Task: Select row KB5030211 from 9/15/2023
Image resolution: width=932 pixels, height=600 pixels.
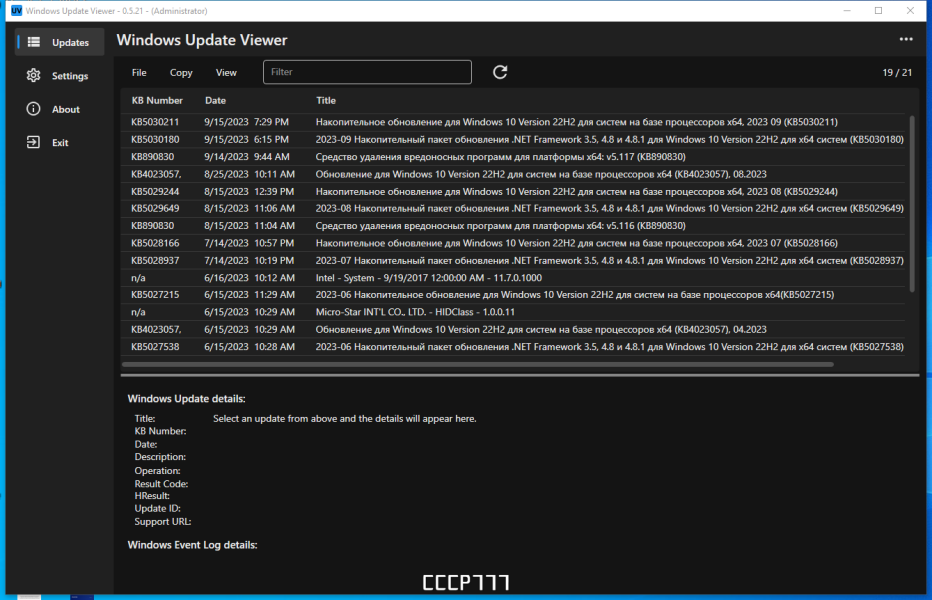Action: [x=514, y=122]
